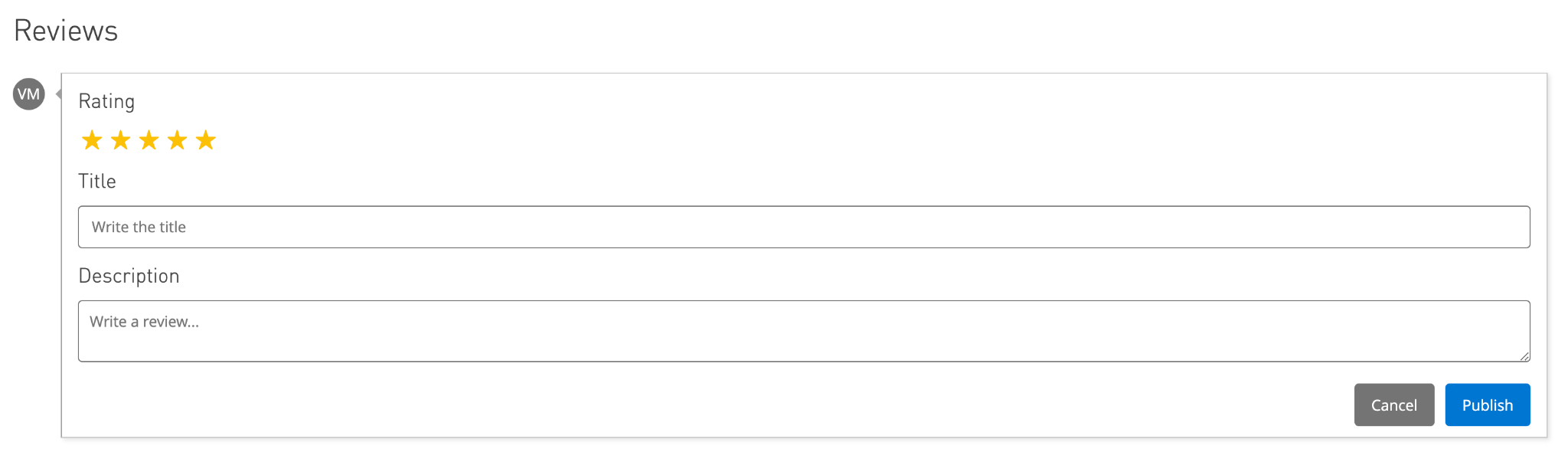Choose a three-star rating
Screen dimensions: 1568x449
point(149,140)
